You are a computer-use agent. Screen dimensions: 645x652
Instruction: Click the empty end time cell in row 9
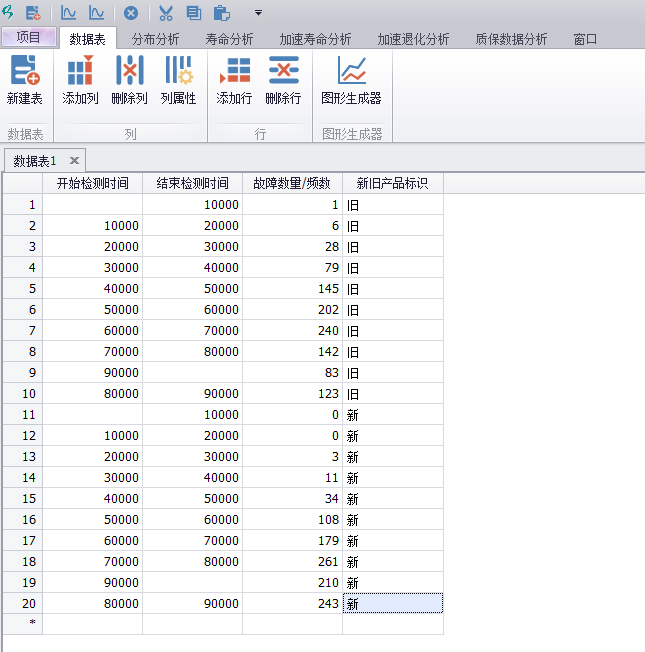[193, 373]
